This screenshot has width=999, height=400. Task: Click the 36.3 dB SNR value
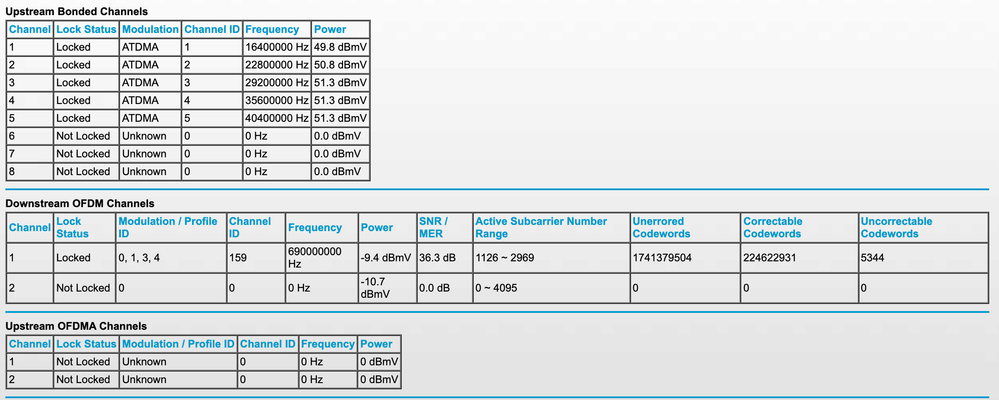[436, 258]
